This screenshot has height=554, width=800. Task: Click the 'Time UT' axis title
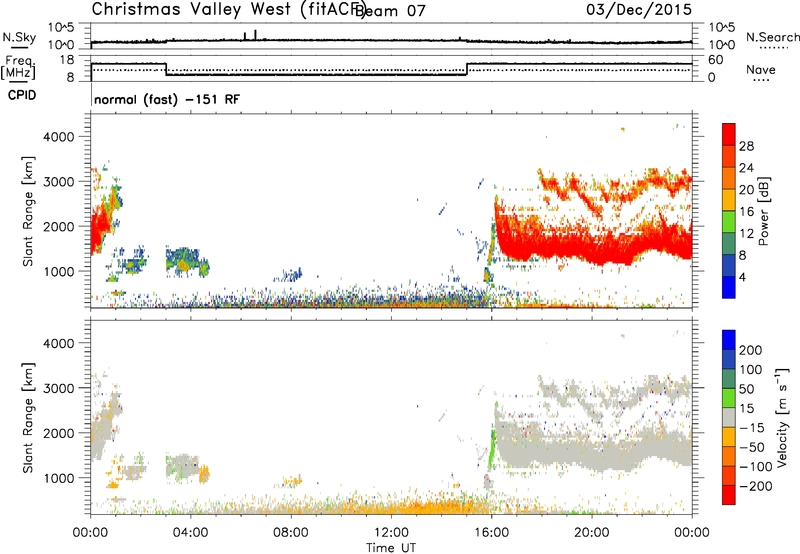coord(391,547)
